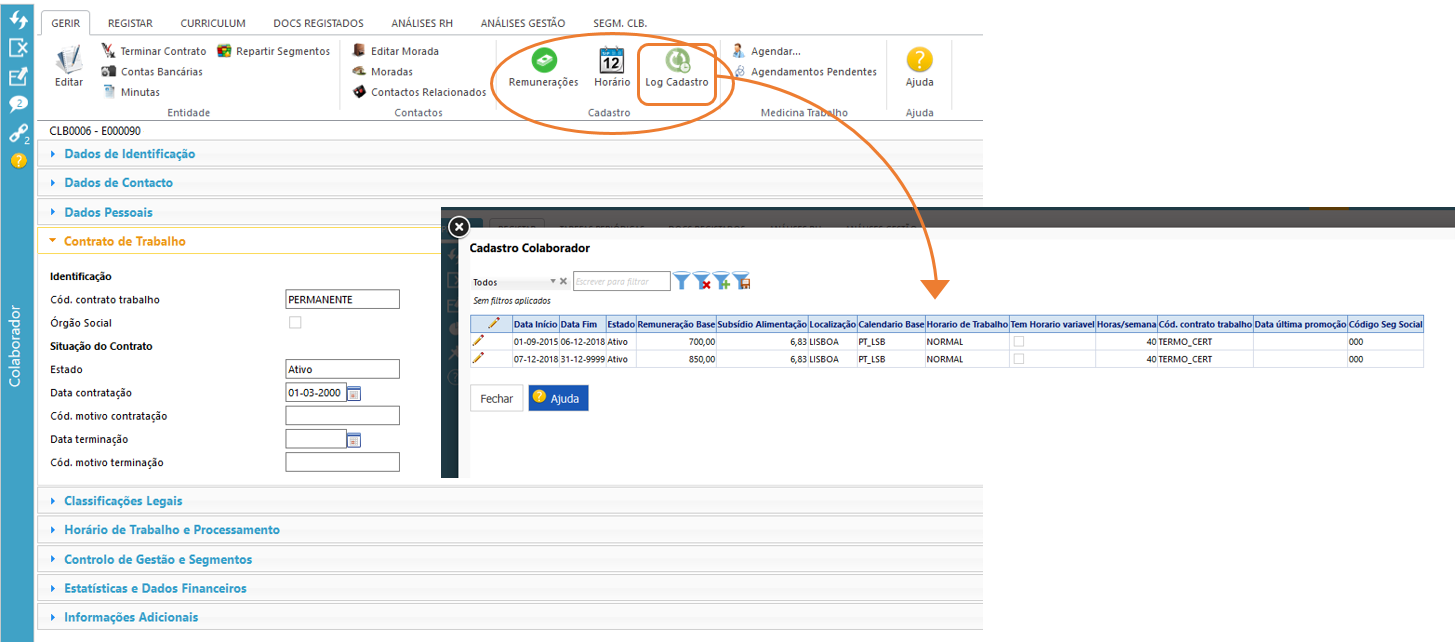Image resolution: width=1455 pixels, height=642 pixels.
Task: Click the blue Ajuda button in dialog
Action: pyautogui.click(x=559, y=398)
